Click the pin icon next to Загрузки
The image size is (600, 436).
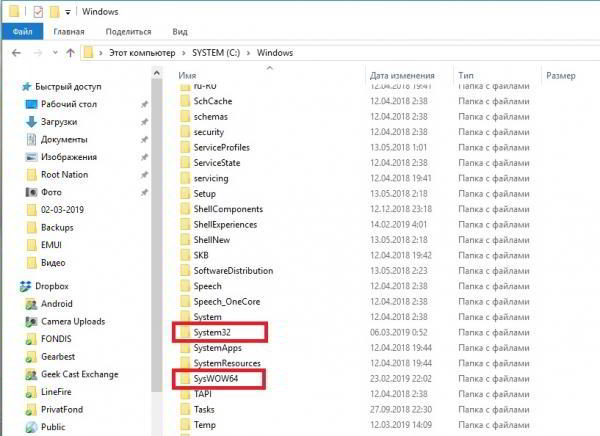click(144, 122)
